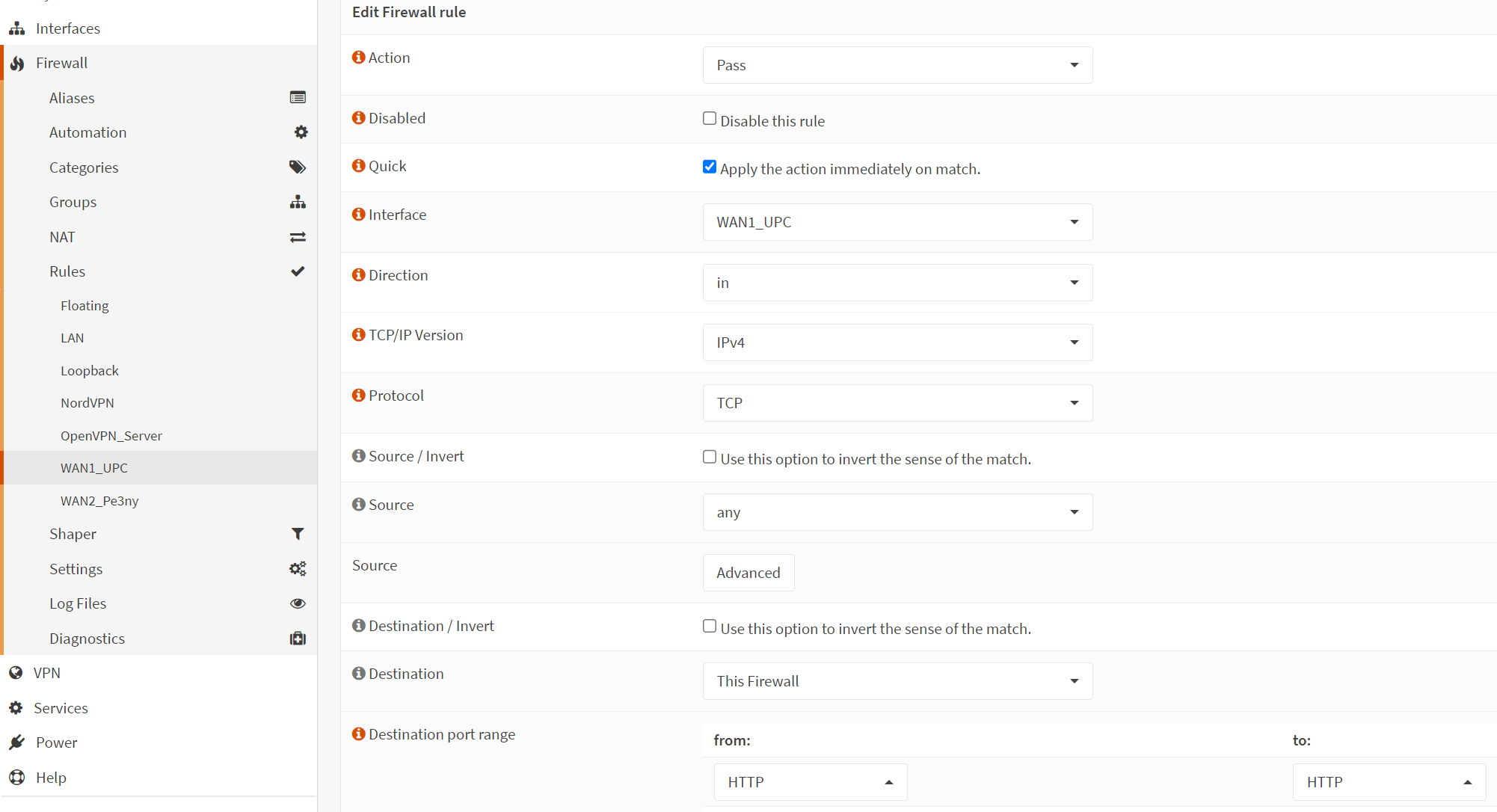The image size is (1497, 812).
Task: Enable Source / Invert match option
Action: pos(709,456)
